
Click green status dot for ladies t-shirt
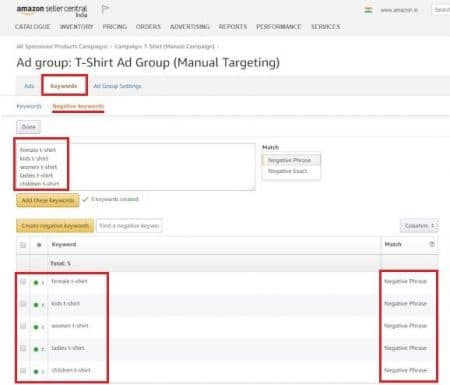(x=36, y=349)
